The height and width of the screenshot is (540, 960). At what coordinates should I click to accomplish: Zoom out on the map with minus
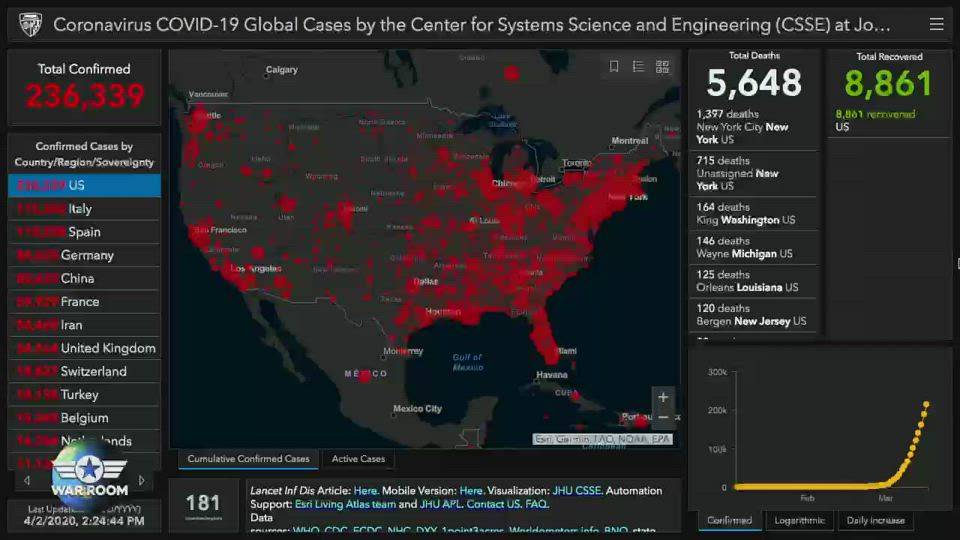tap(663, 417)
